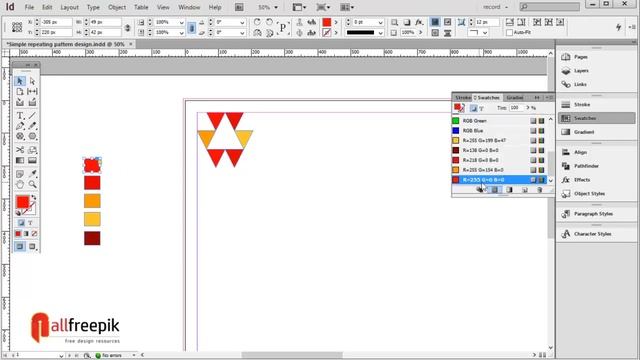Toggle Formatting Affects Container in toolbox

[21, 223]
